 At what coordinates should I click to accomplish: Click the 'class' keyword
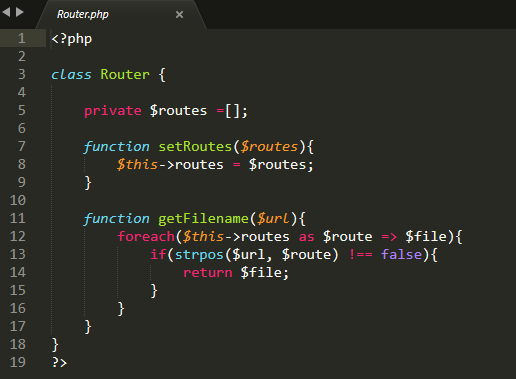tap(71, 74)
